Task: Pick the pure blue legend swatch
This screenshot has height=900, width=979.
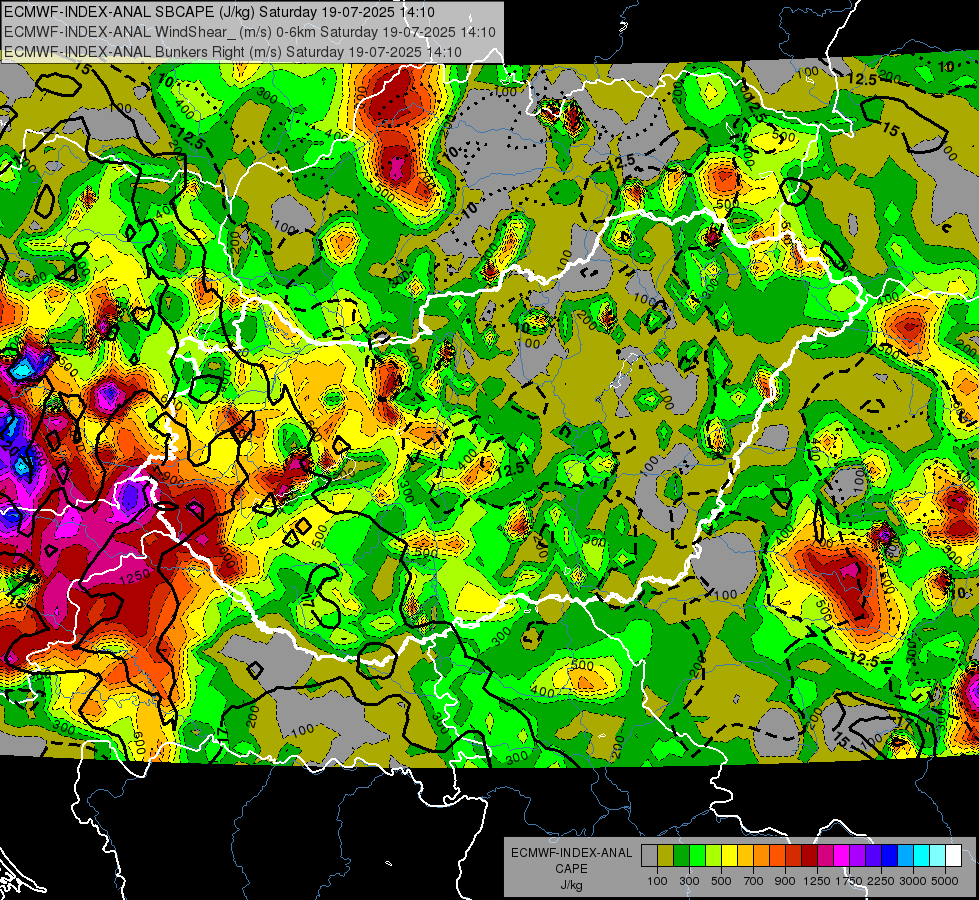Action: click(890, 856)
